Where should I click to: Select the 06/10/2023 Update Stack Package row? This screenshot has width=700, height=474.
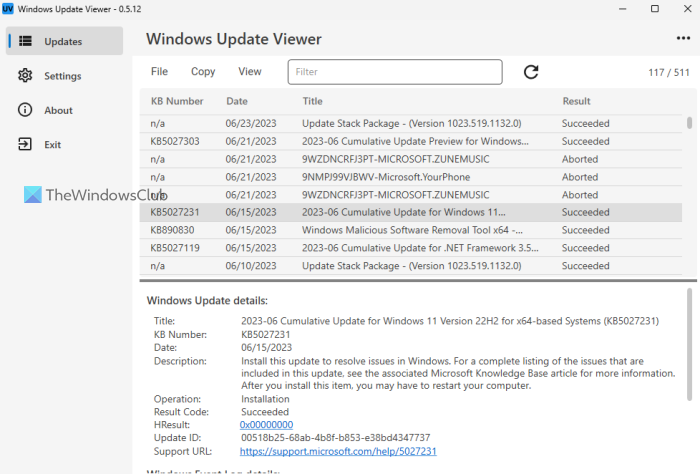coord(411,266)
